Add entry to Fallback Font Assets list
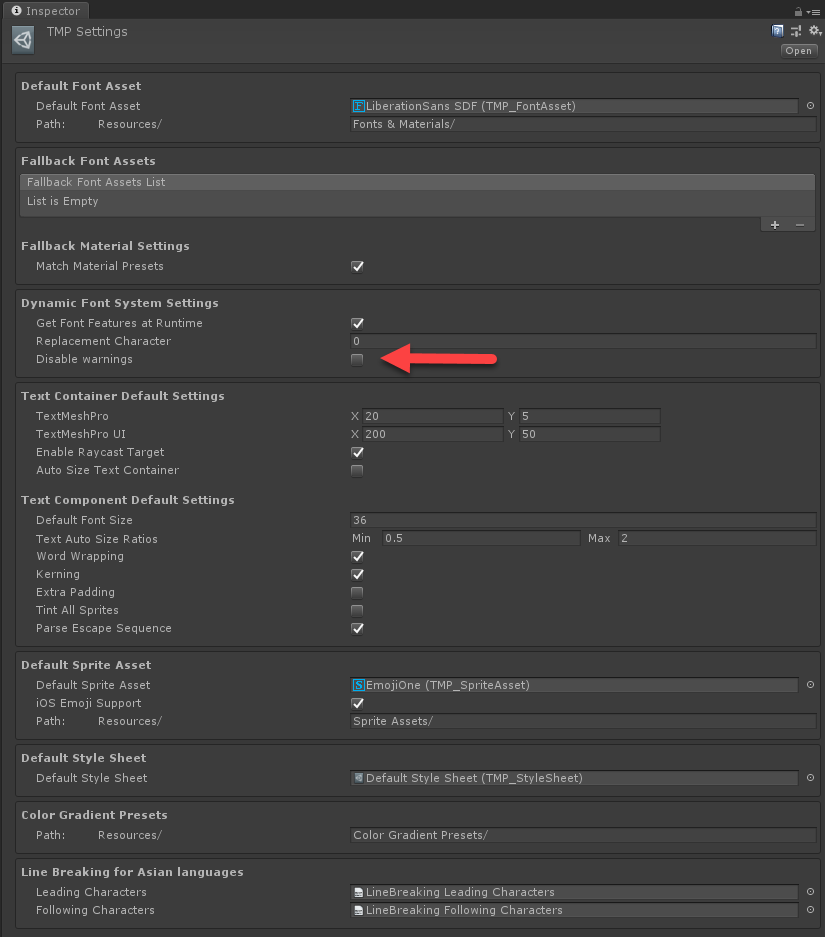This screenshot has height=937, width=825. point(775,225)
